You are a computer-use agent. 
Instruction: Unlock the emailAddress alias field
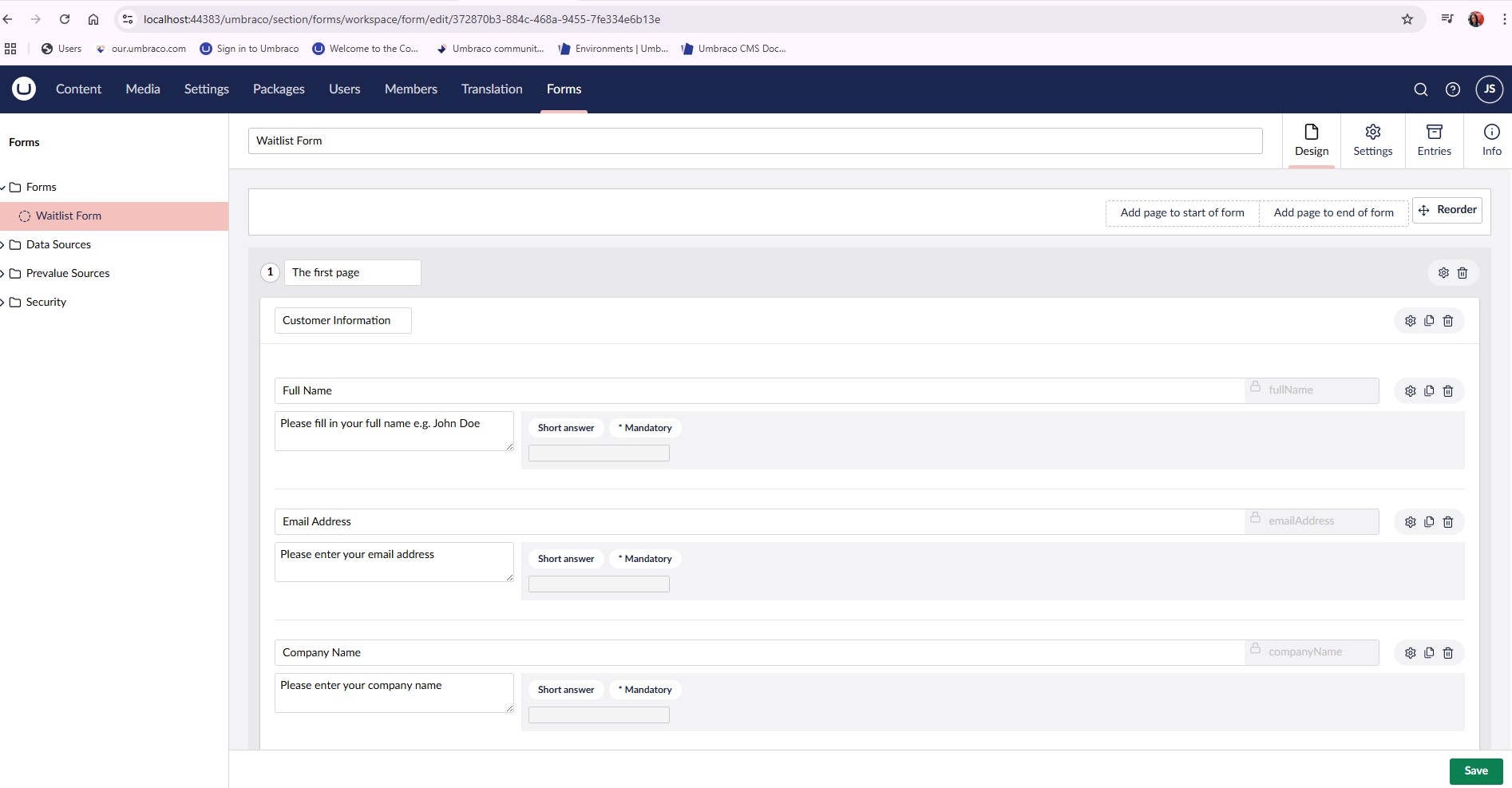pyautogui.click(x=1256, y=518)
